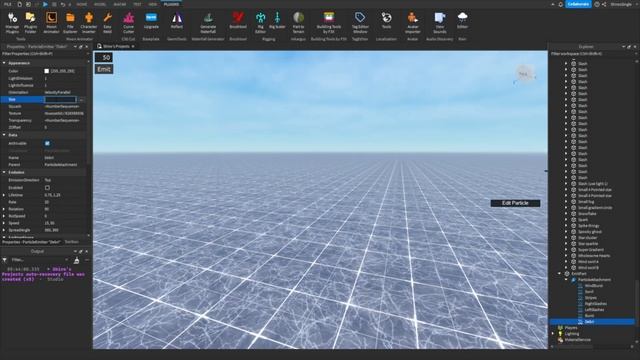640x360 pixels.
Task: Open the Rig Scaler plugin
Action: click(277, 20)
